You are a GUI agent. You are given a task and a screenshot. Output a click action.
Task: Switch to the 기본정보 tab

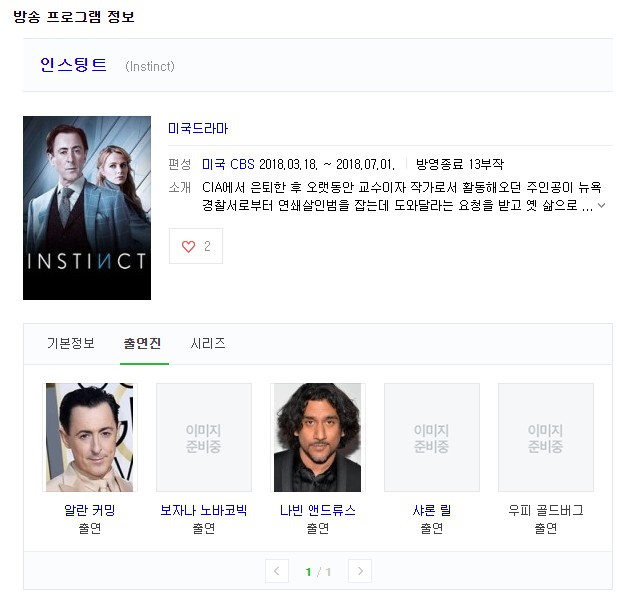point(71,343)
